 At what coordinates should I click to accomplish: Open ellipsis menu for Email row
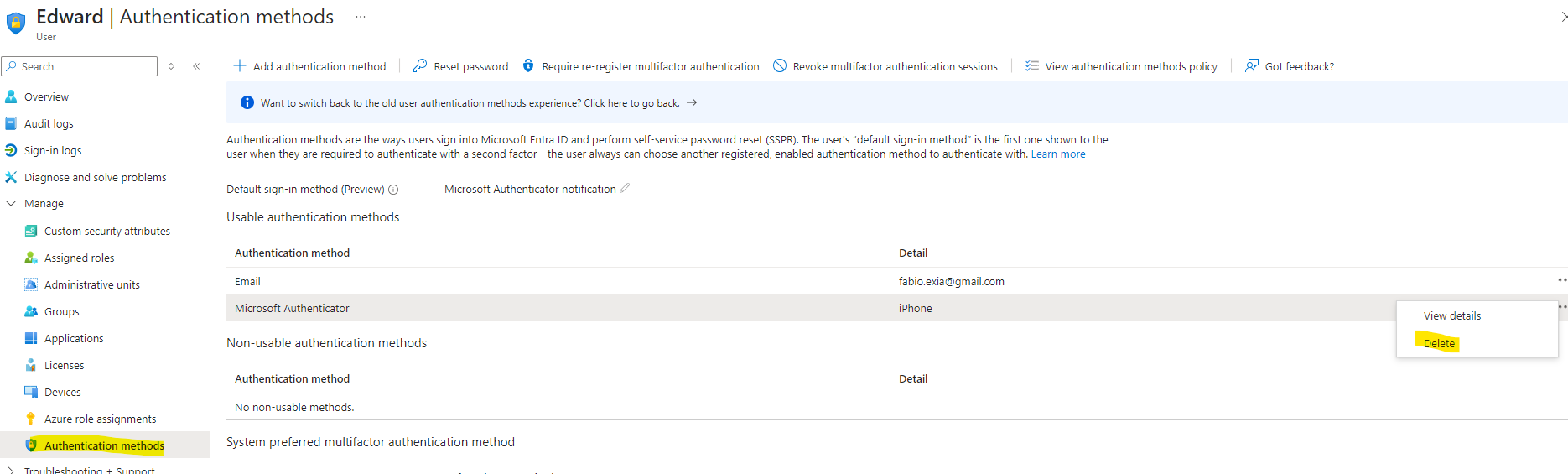pyautogui.click(x=1562, y=280)
